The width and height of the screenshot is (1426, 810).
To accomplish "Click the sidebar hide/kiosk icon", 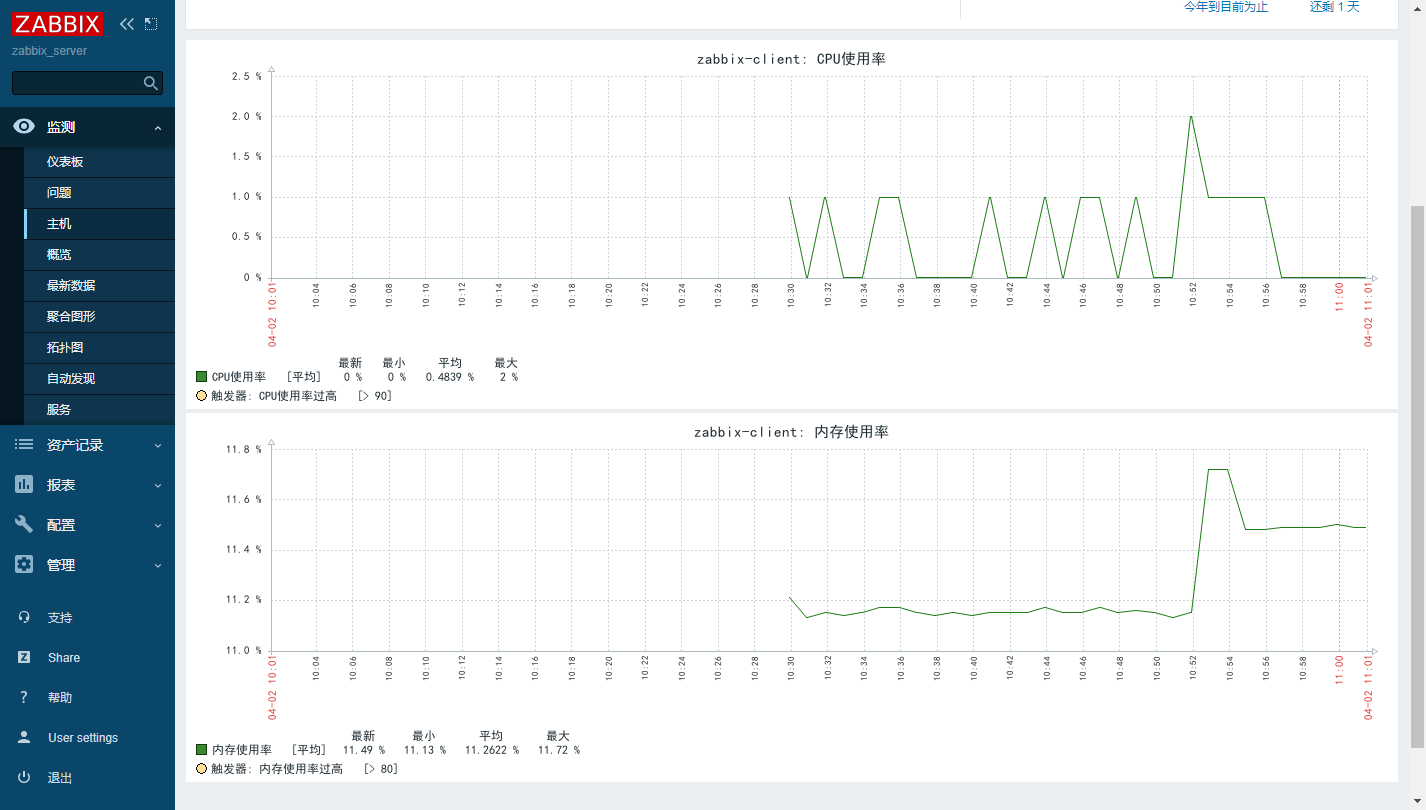I will point(151,23).
